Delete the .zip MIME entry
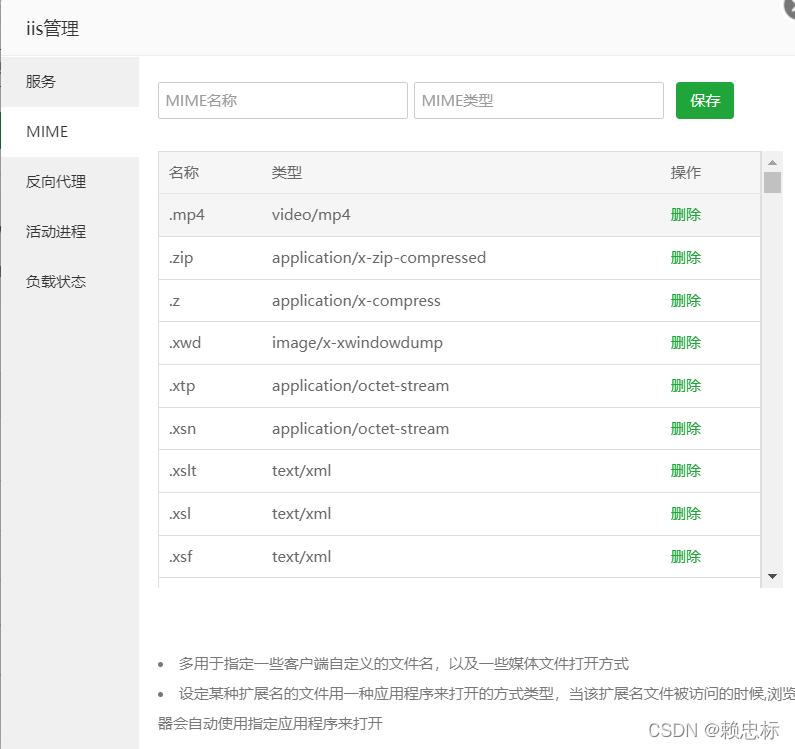Viewport: 795px width, 749px height. click(x=685, y=258)
